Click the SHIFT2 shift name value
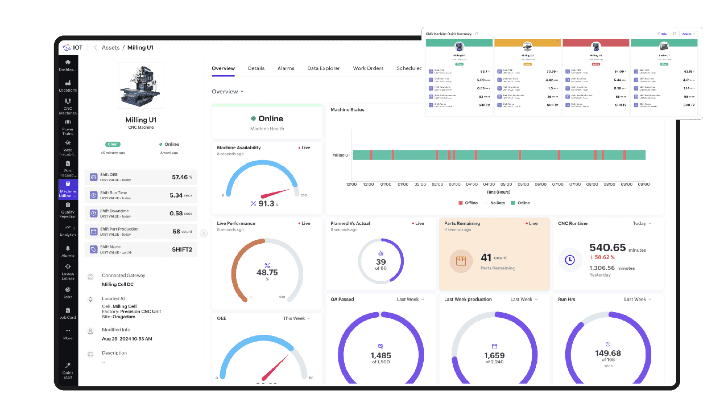 (182, 249)
